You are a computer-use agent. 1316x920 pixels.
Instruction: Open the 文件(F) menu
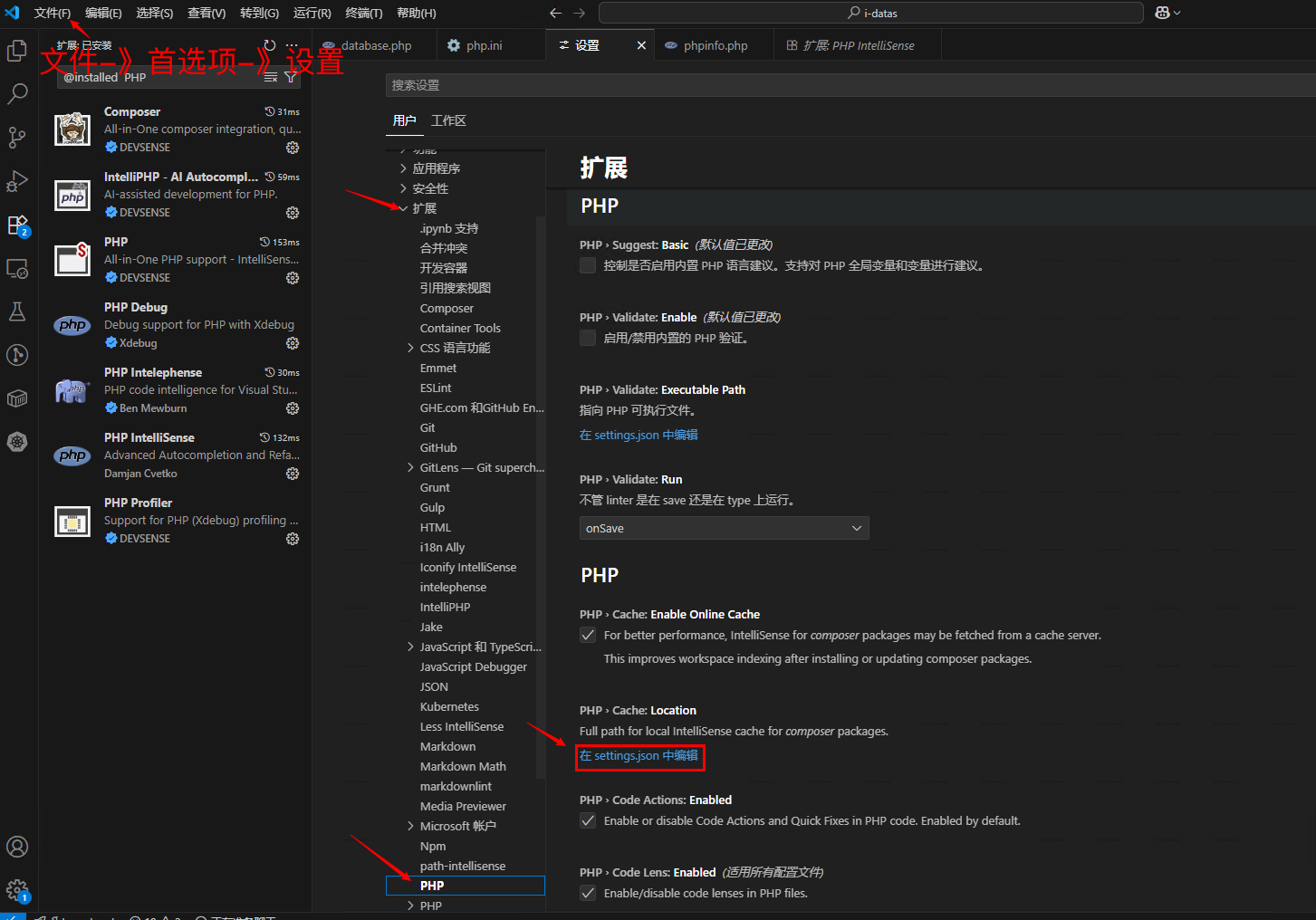[x=53, y=13]
